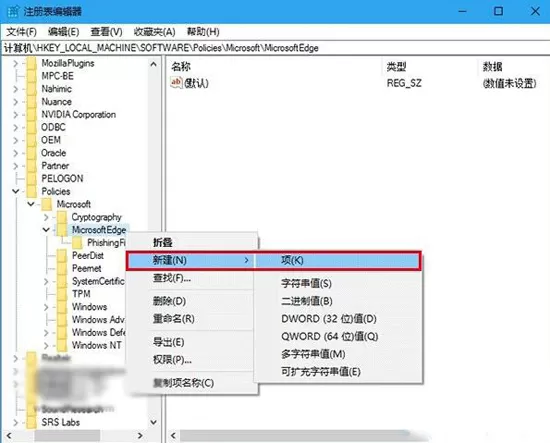Expand the MozillaPlugins key
The image size is (550, 443).
coord(15,63)
